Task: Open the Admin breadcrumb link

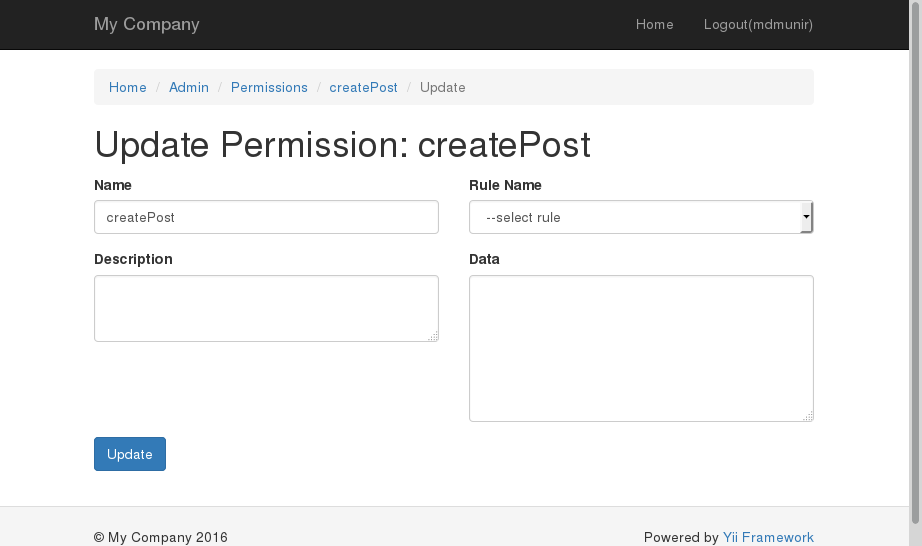Action: point(189,87)
